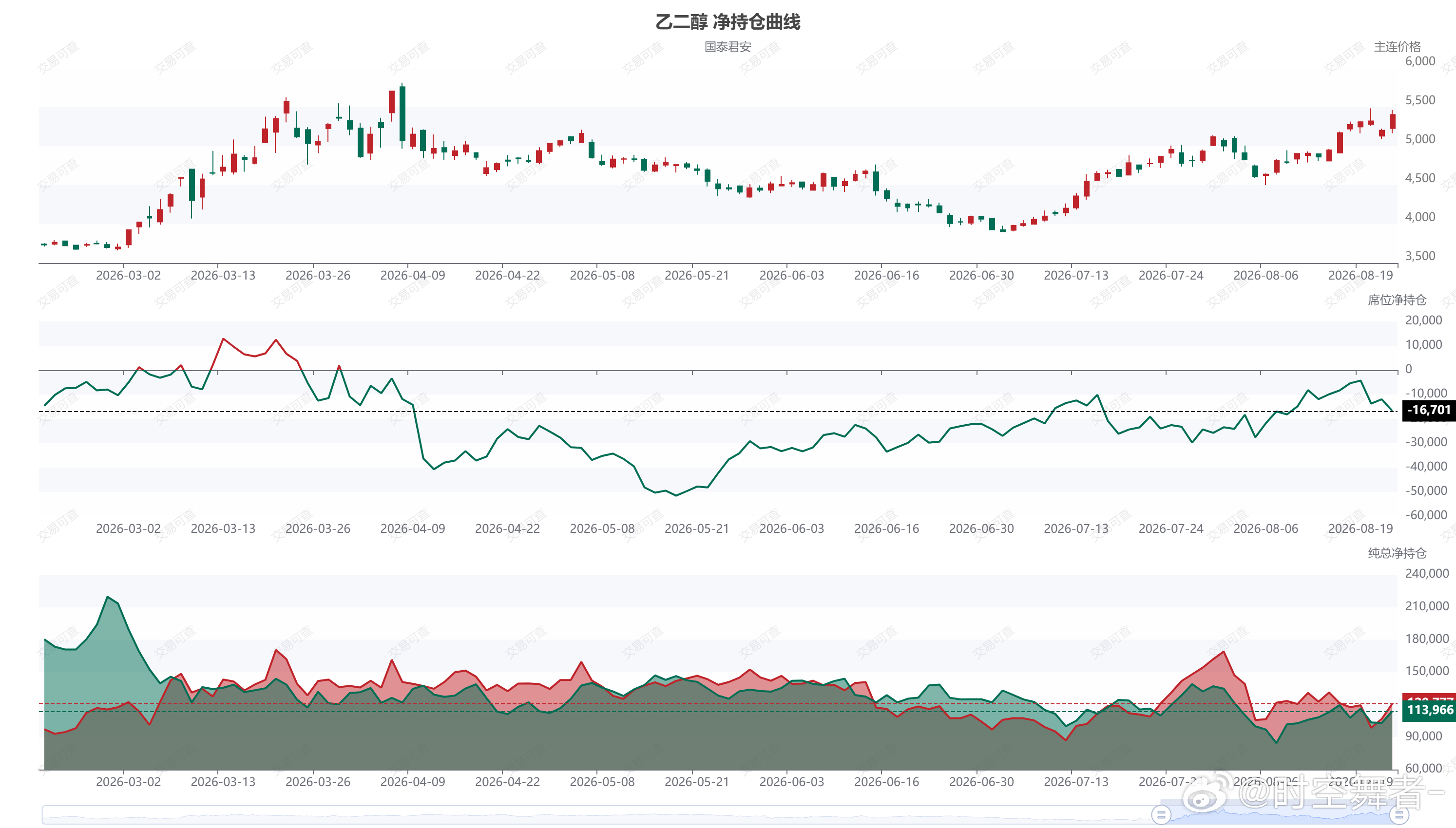Click the -50,000 axis value

click(x=1426, y=491)
